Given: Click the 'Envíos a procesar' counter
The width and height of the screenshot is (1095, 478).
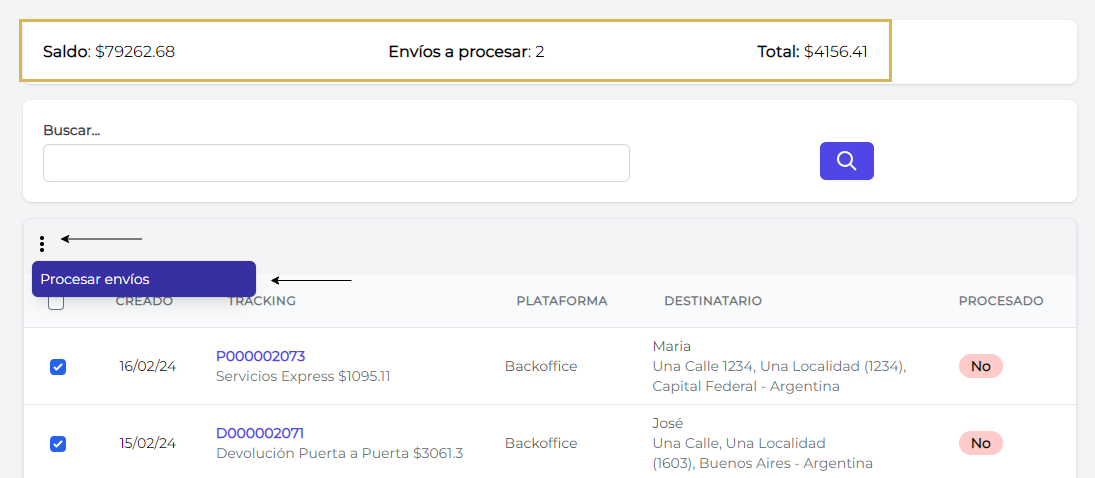Looking at the screenshot, I should click(x=466, y=51).
